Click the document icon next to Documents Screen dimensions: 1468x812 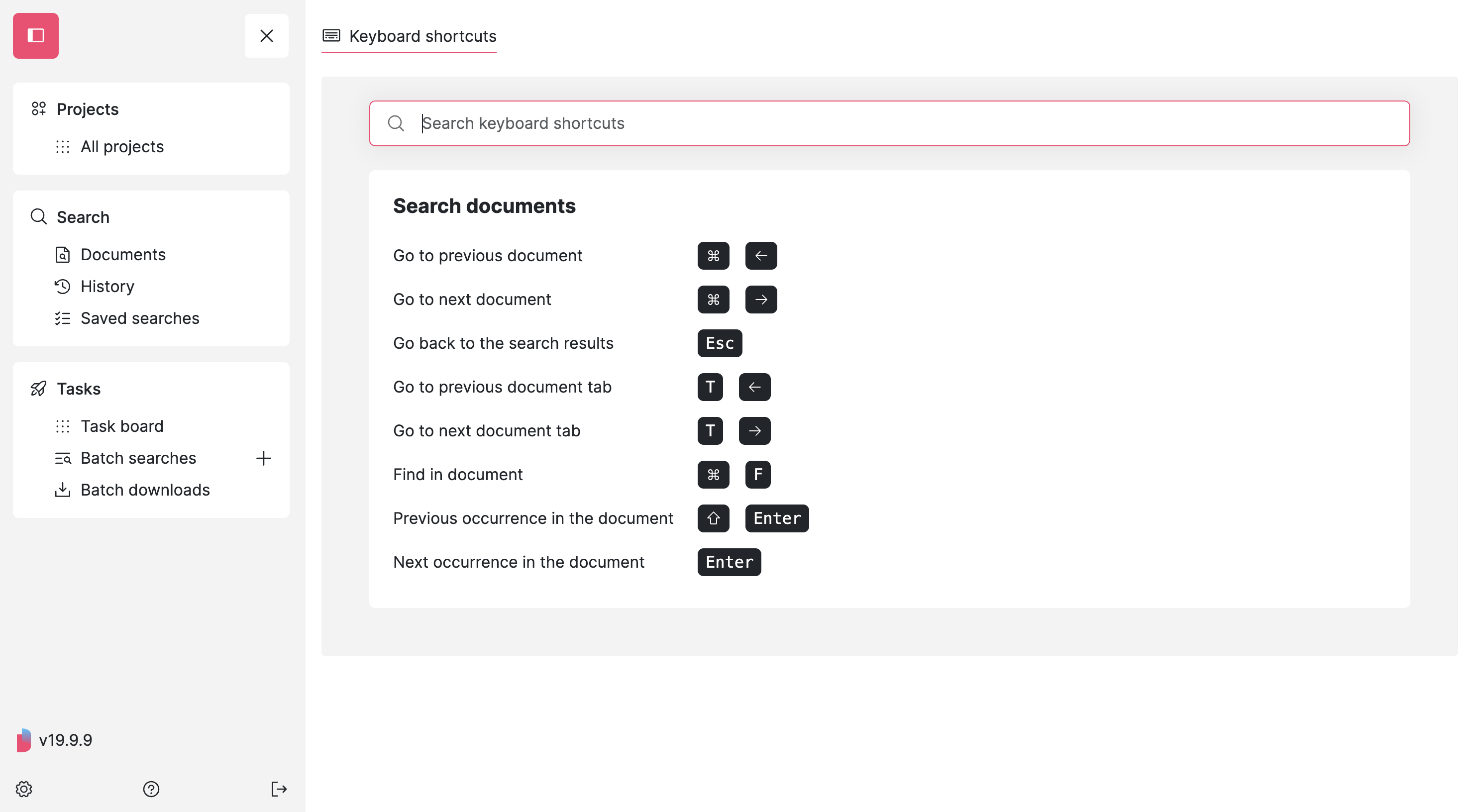63,255
